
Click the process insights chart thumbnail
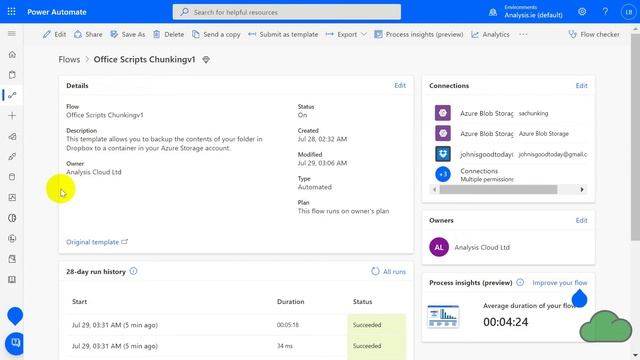(x=443, y=317)
